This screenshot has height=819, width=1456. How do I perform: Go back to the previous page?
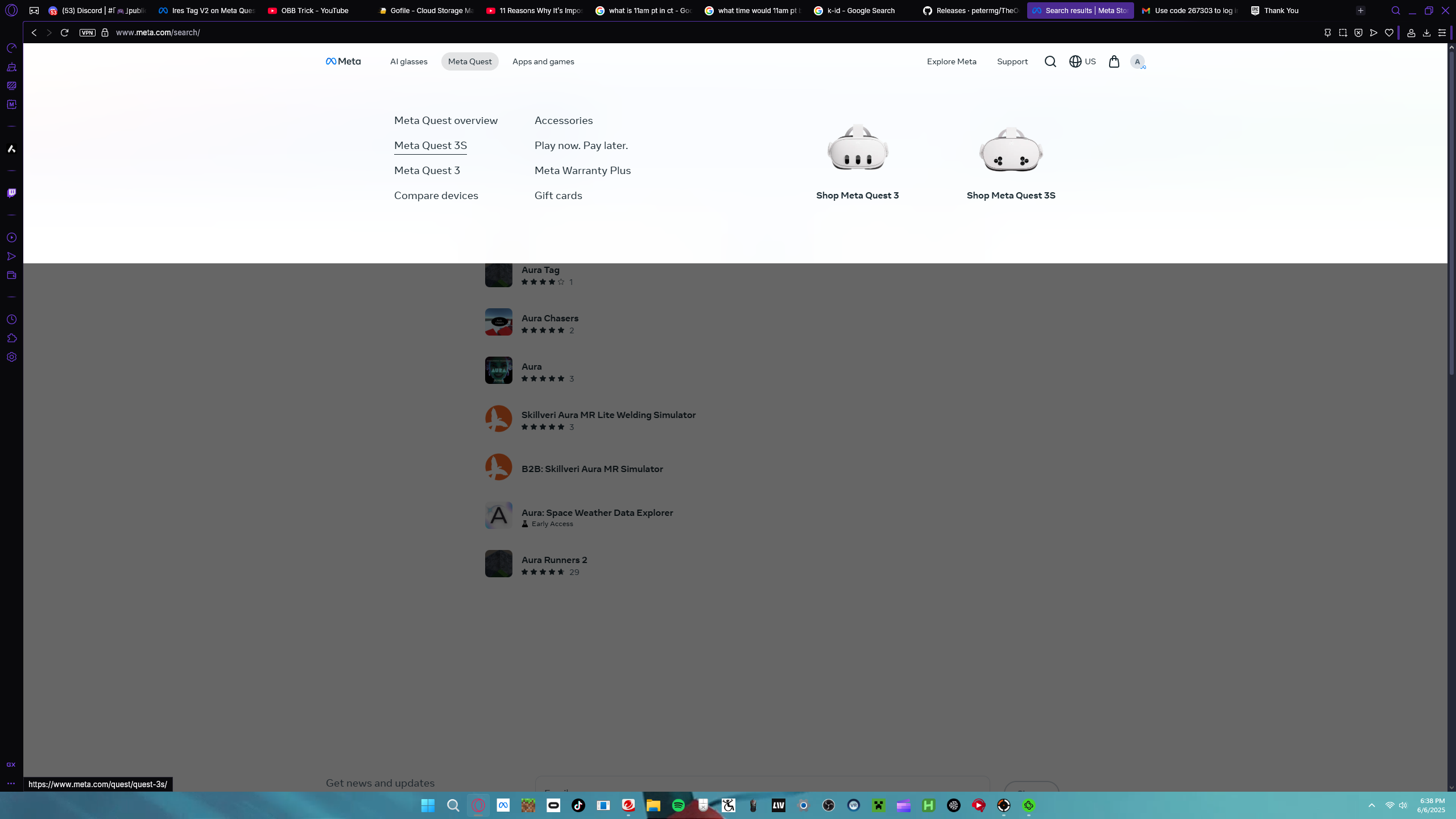point(34,32)
